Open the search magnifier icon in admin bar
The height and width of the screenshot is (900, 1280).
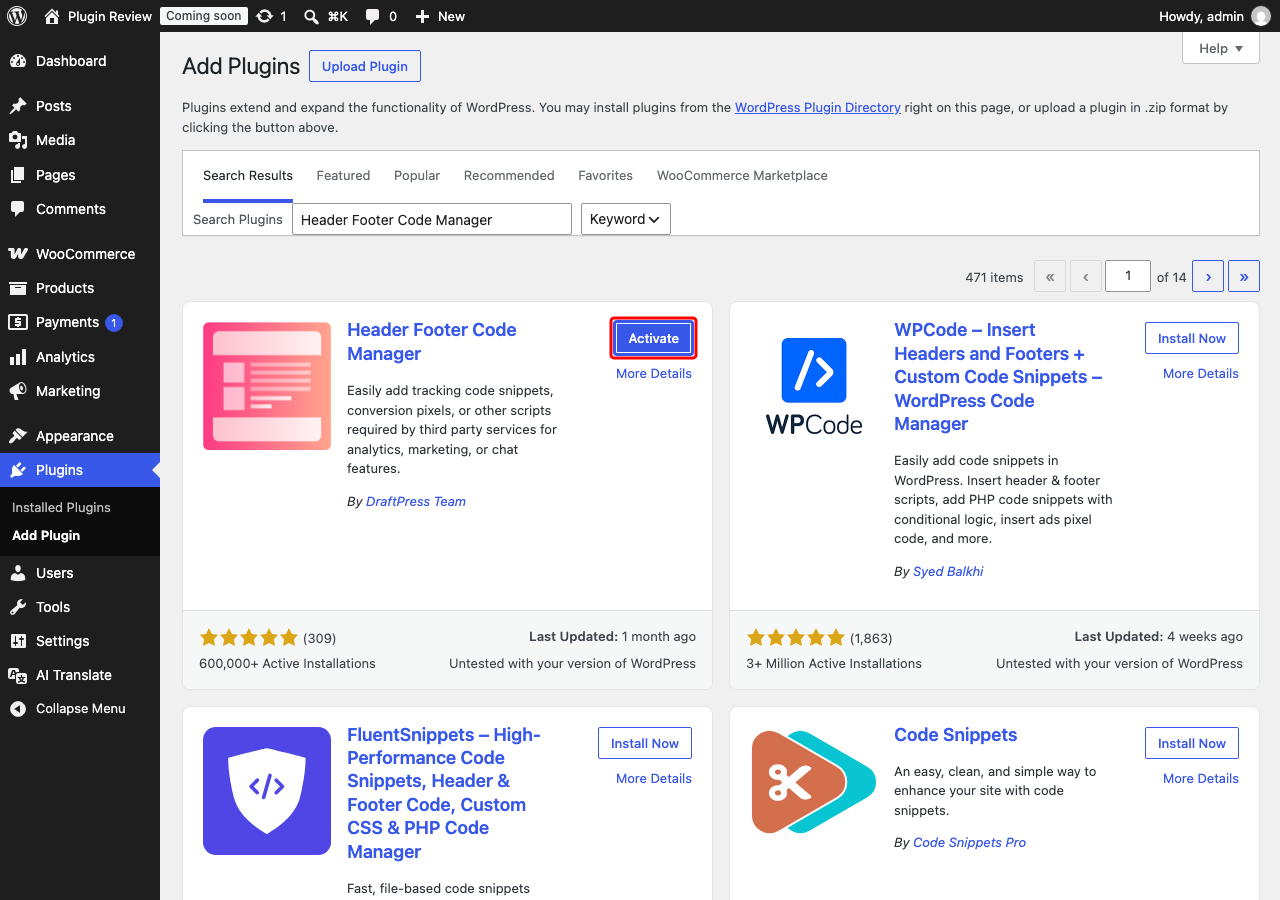(x=311, y=16)
